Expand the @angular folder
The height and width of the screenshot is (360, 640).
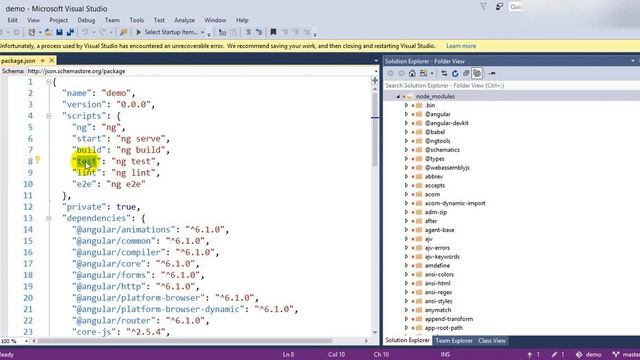click(406, 114)
